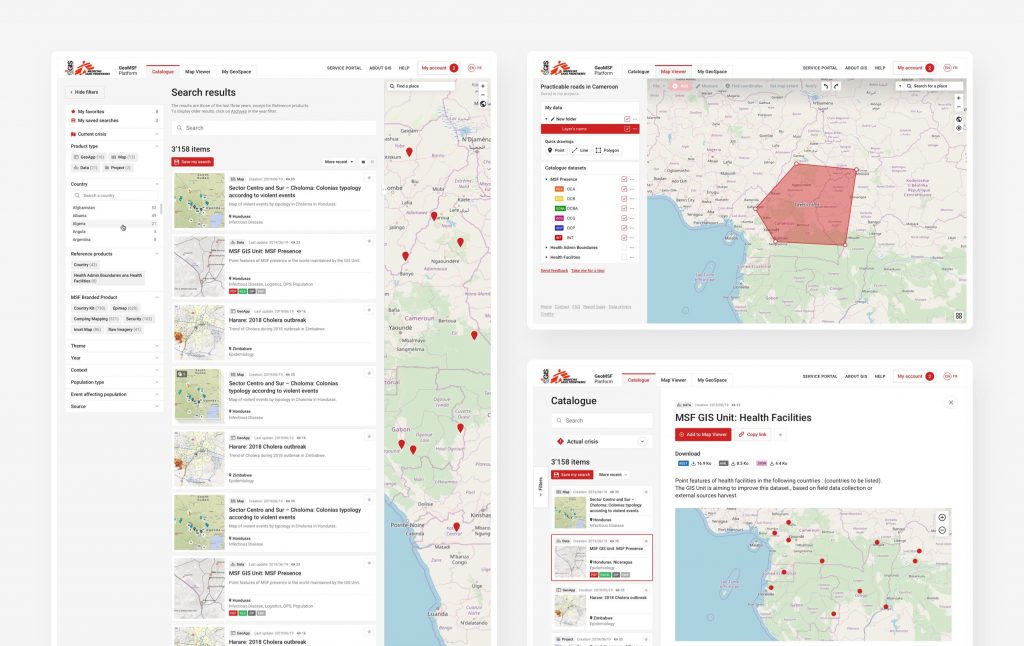This screenshot has width=1024, height=646.
Task: Open Map Viewer tab in search results window
Action: pos(197,72)
